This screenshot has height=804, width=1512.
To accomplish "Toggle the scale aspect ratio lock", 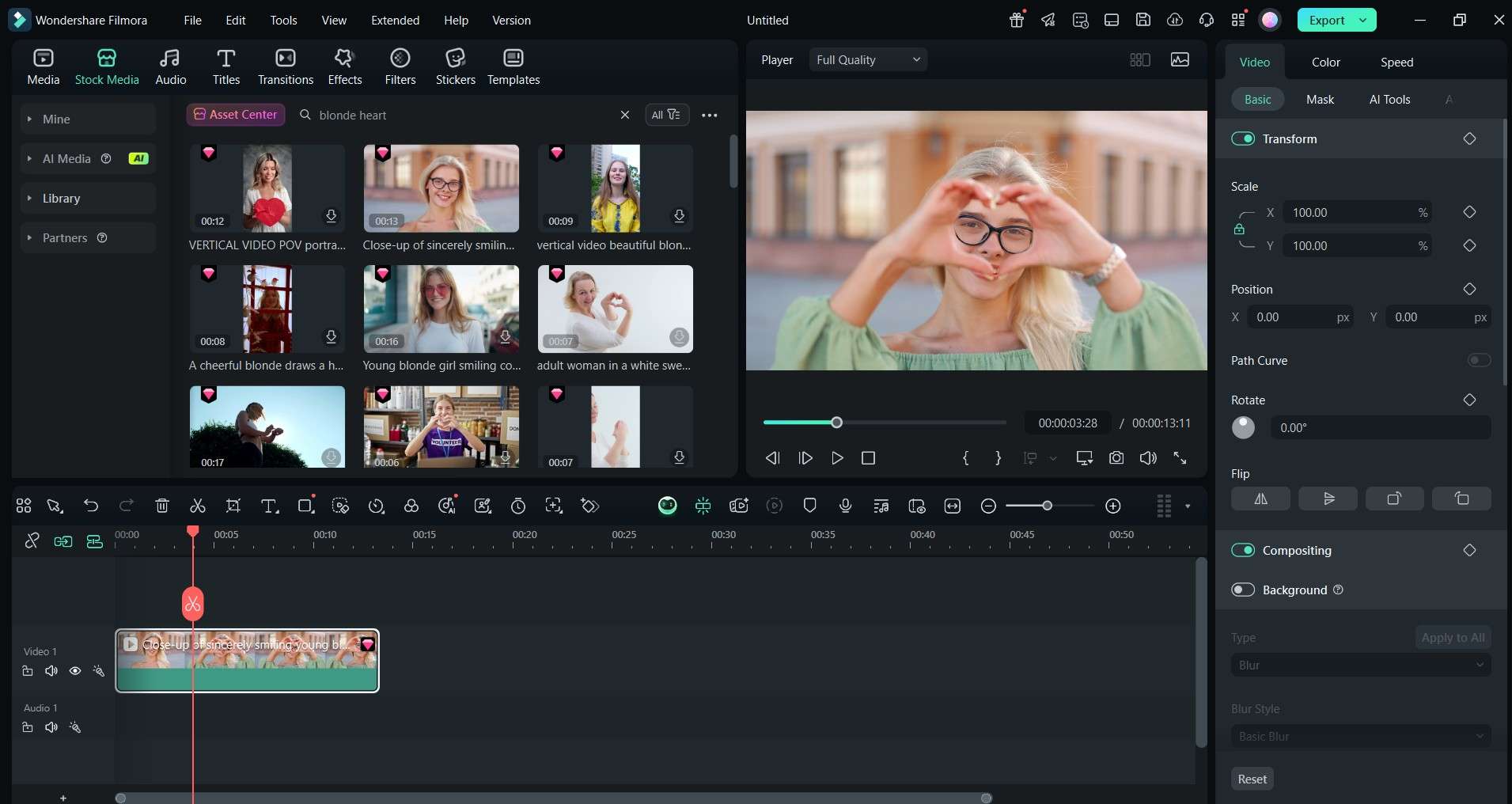I will pyautogui.click(x=1239, y=229).
